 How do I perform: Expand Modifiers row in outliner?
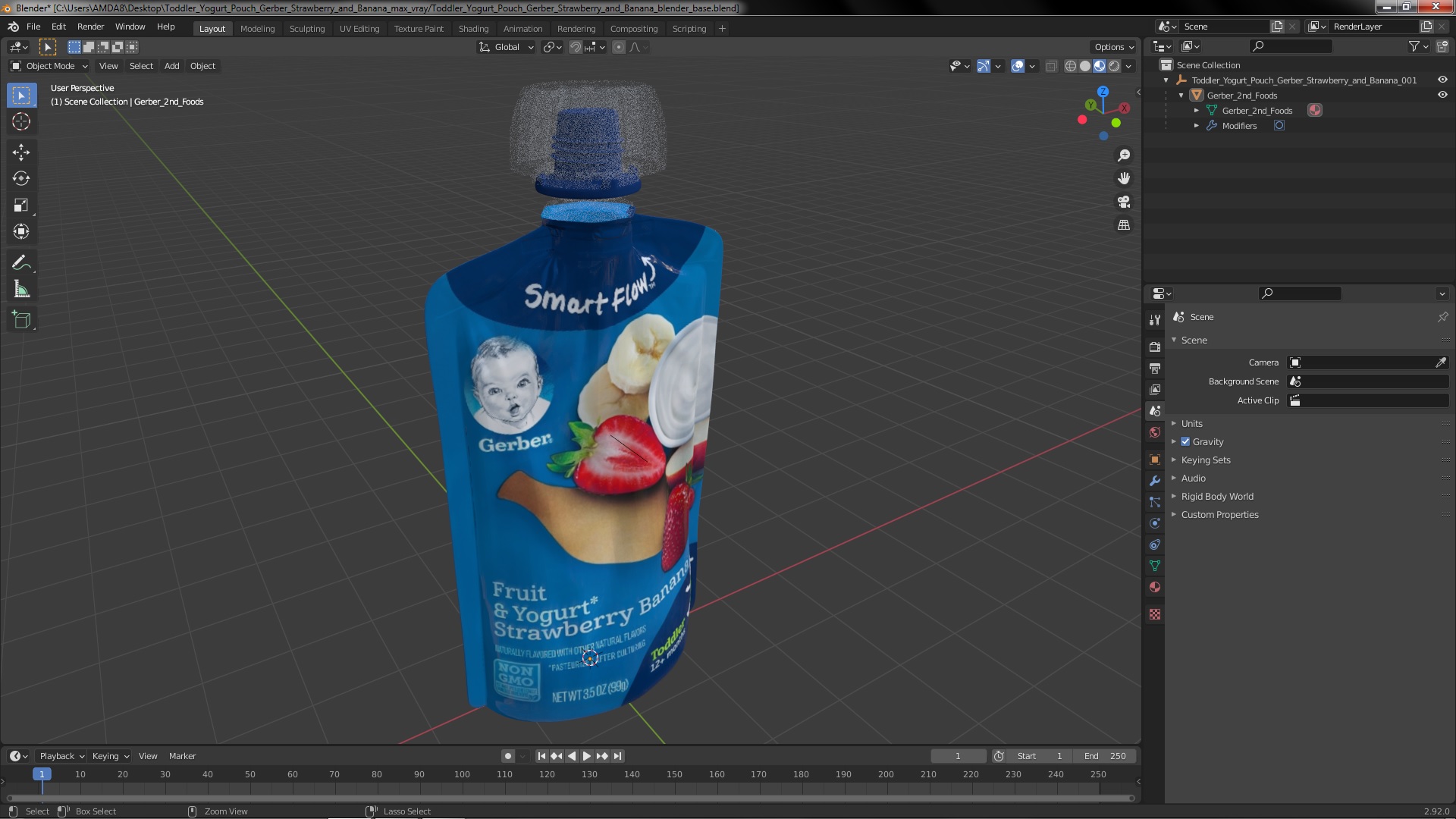[x=1197, y=126]
